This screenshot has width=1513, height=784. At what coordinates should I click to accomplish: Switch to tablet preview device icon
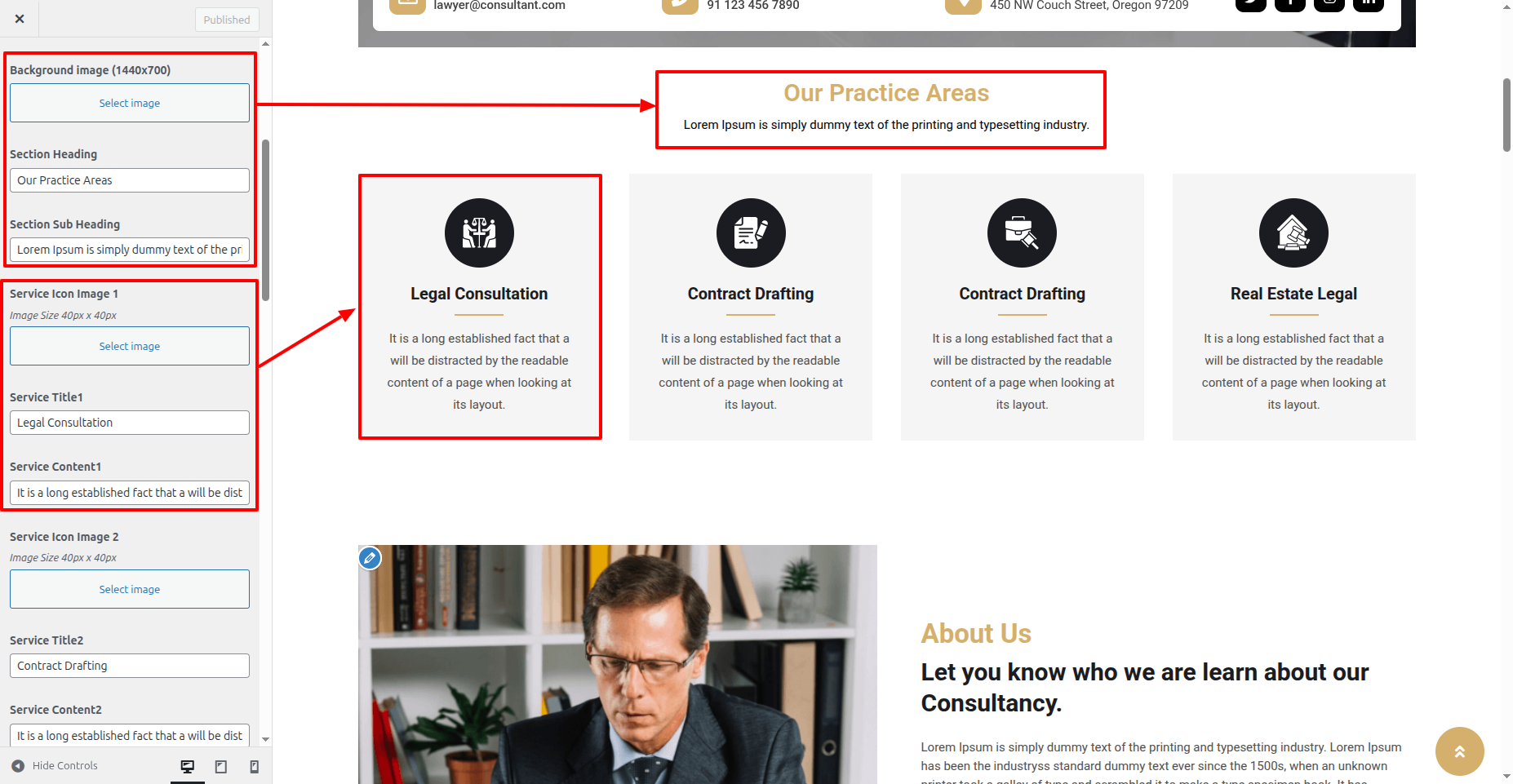click(220, 766)
